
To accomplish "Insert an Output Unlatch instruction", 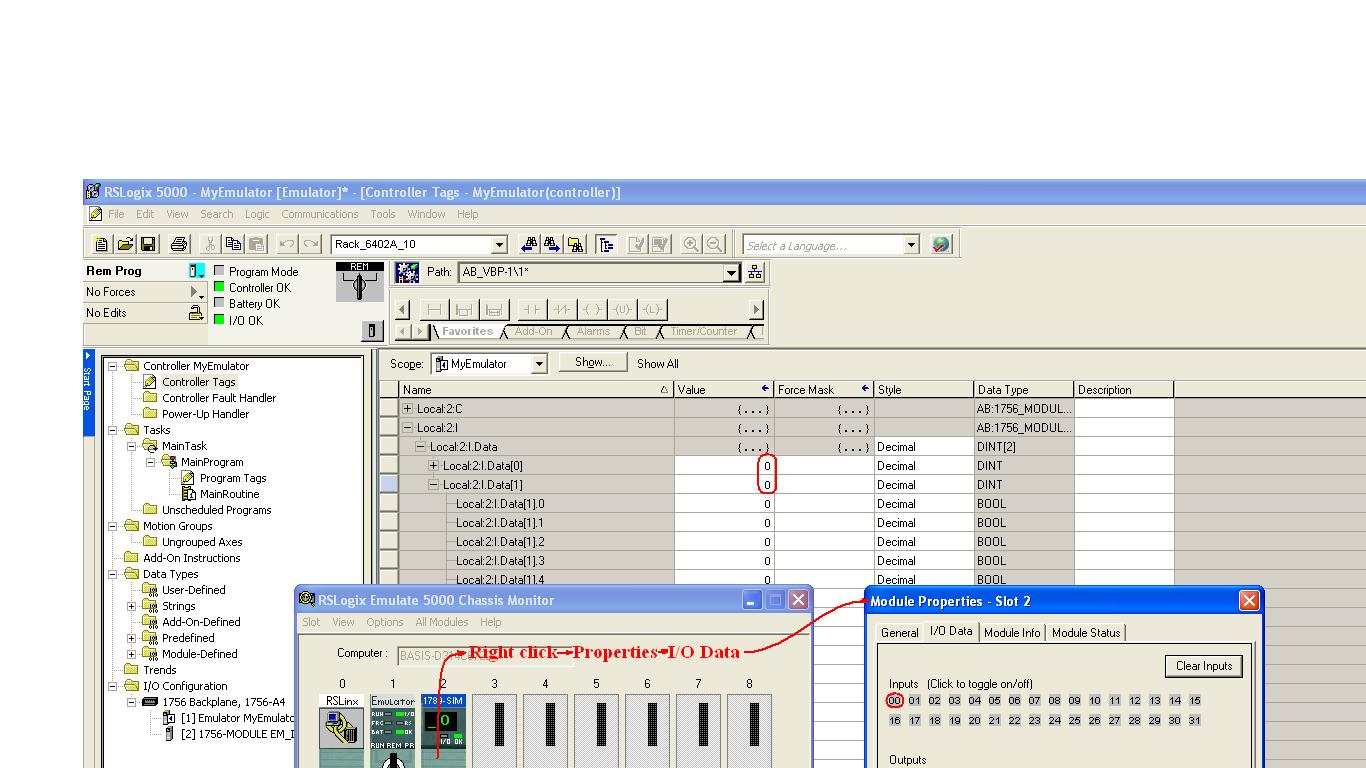I will click(622, 310).
